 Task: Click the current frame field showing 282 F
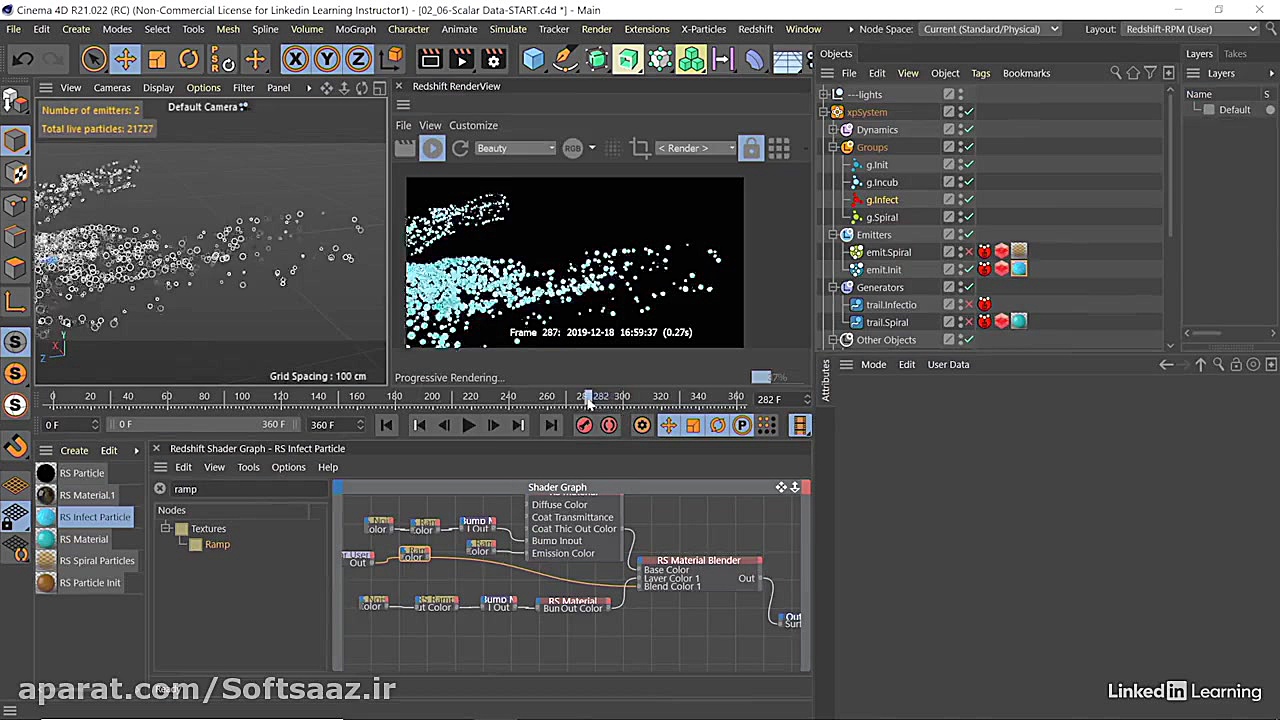(x=768, y=399)
